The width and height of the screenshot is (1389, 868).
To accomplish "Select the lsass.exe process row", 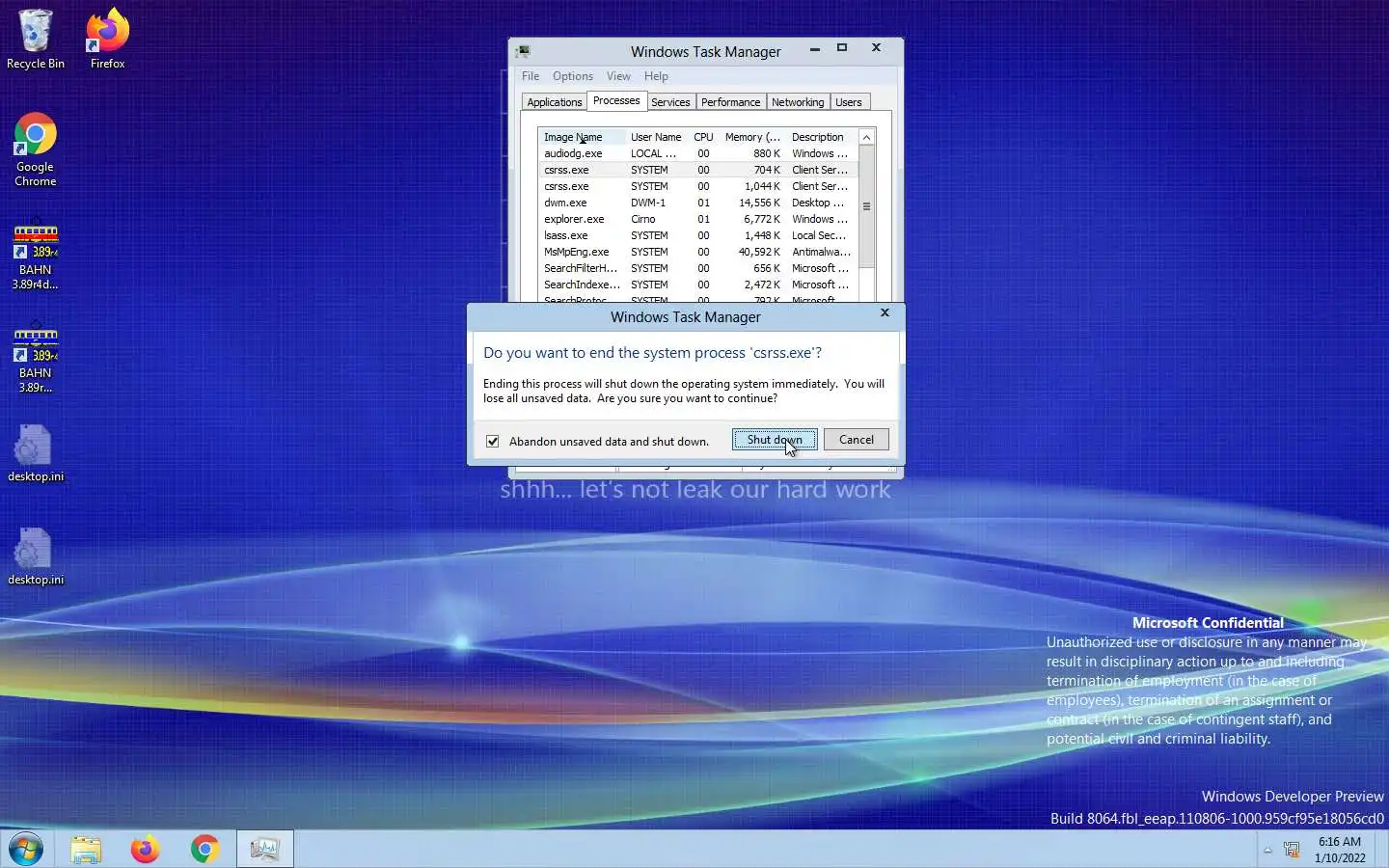I will (x=697, y=235).
